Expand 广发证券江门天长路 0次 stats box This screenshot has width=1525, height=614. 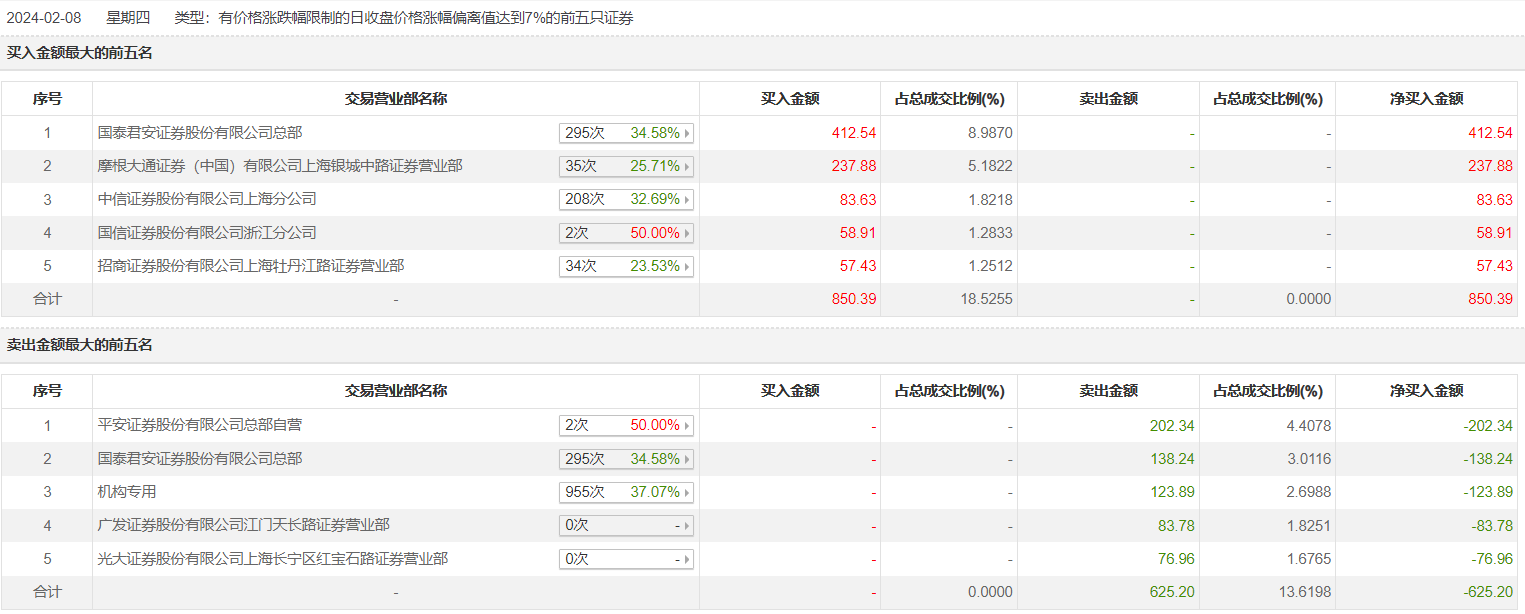(x=626, y=526)
